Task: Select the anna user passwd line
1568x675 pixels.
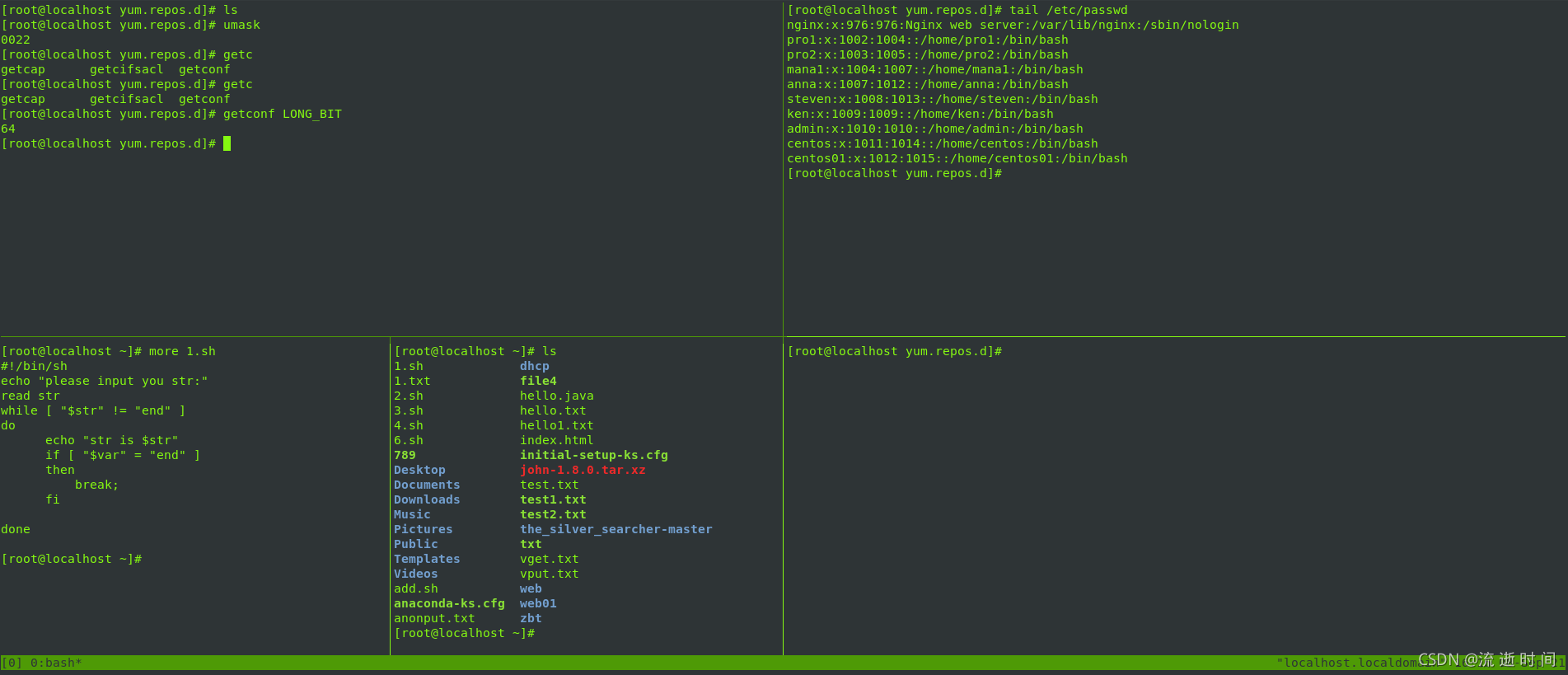Action: [928, 84]
